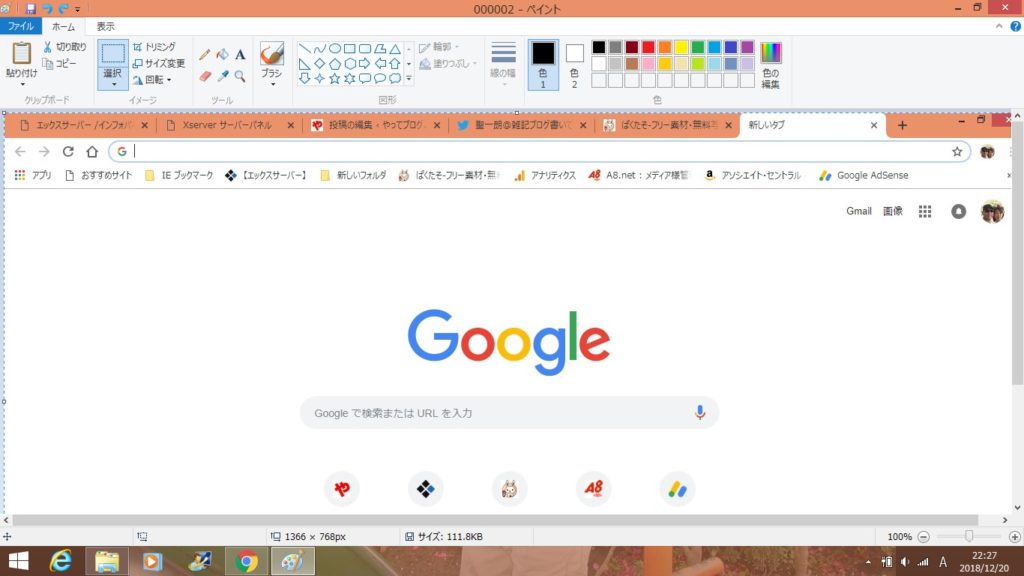1024x576 pixels.
Task: Select the Eraser tool
Action: [205, 76]
